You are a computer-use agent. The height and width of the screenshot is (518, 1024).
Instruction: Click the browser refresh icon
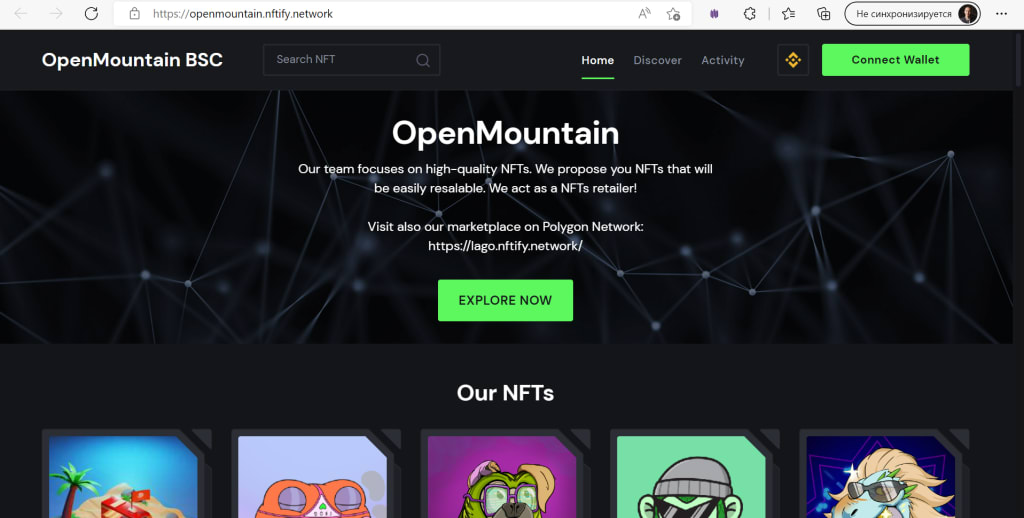coord(91,13)
